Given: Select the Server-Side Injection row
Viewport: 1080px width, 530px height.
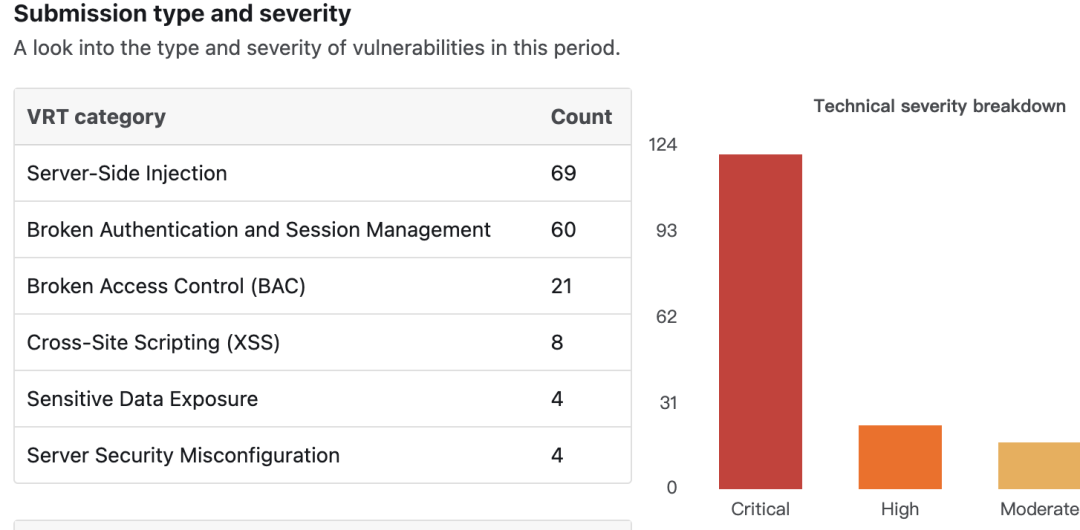Looking at the screenshot, I should point(127,173).
